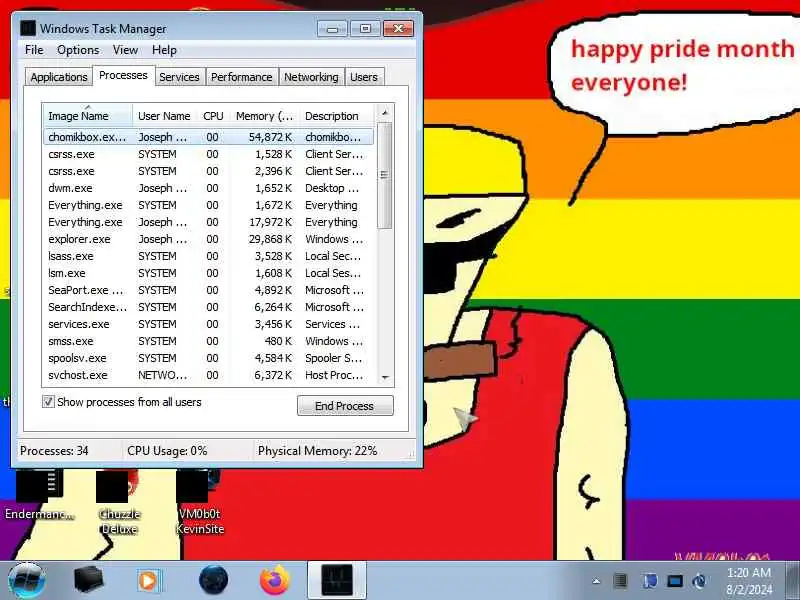Click the Task Manager title bar icon
This screenshot has width=800, height=600.
pos(28,29)
